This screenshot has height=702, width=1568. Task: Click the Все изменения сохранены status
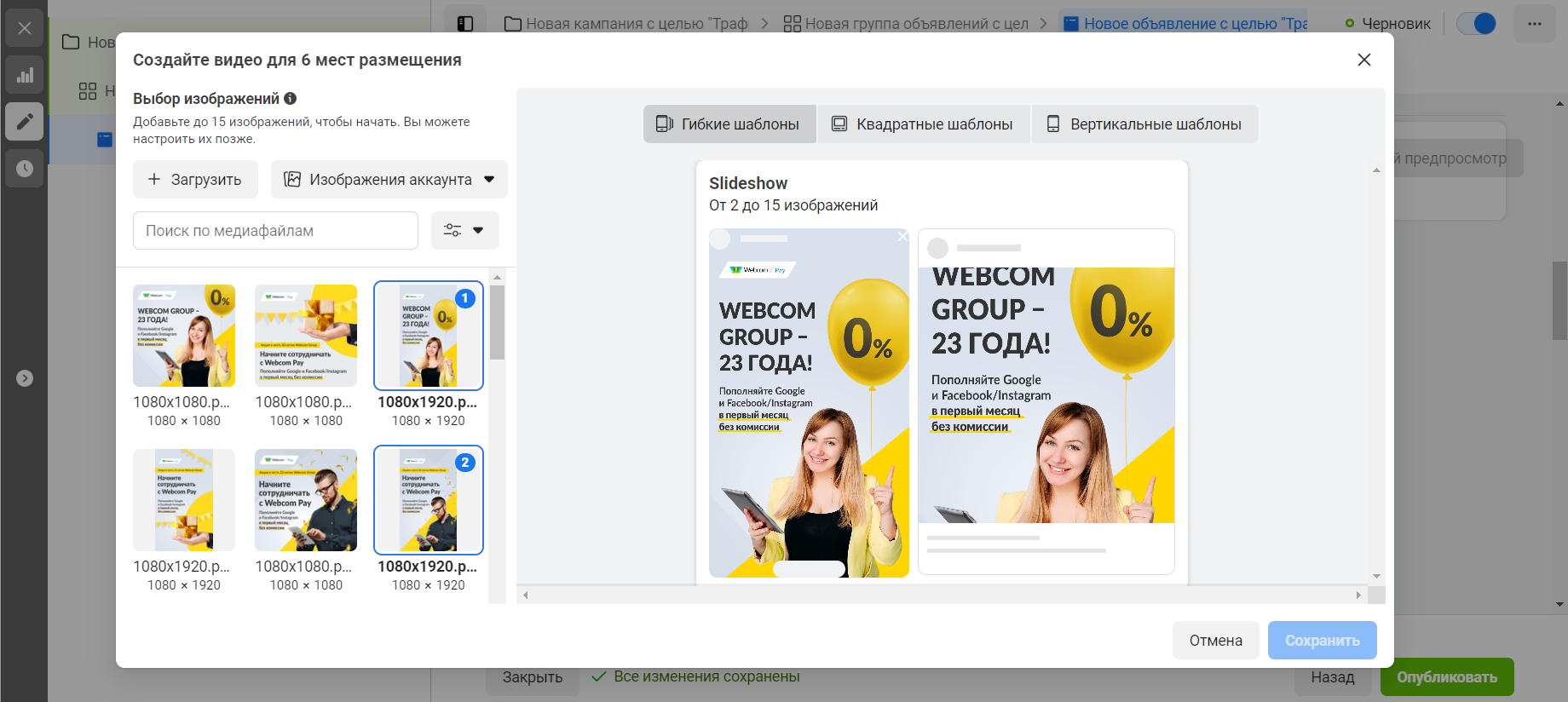695,676
